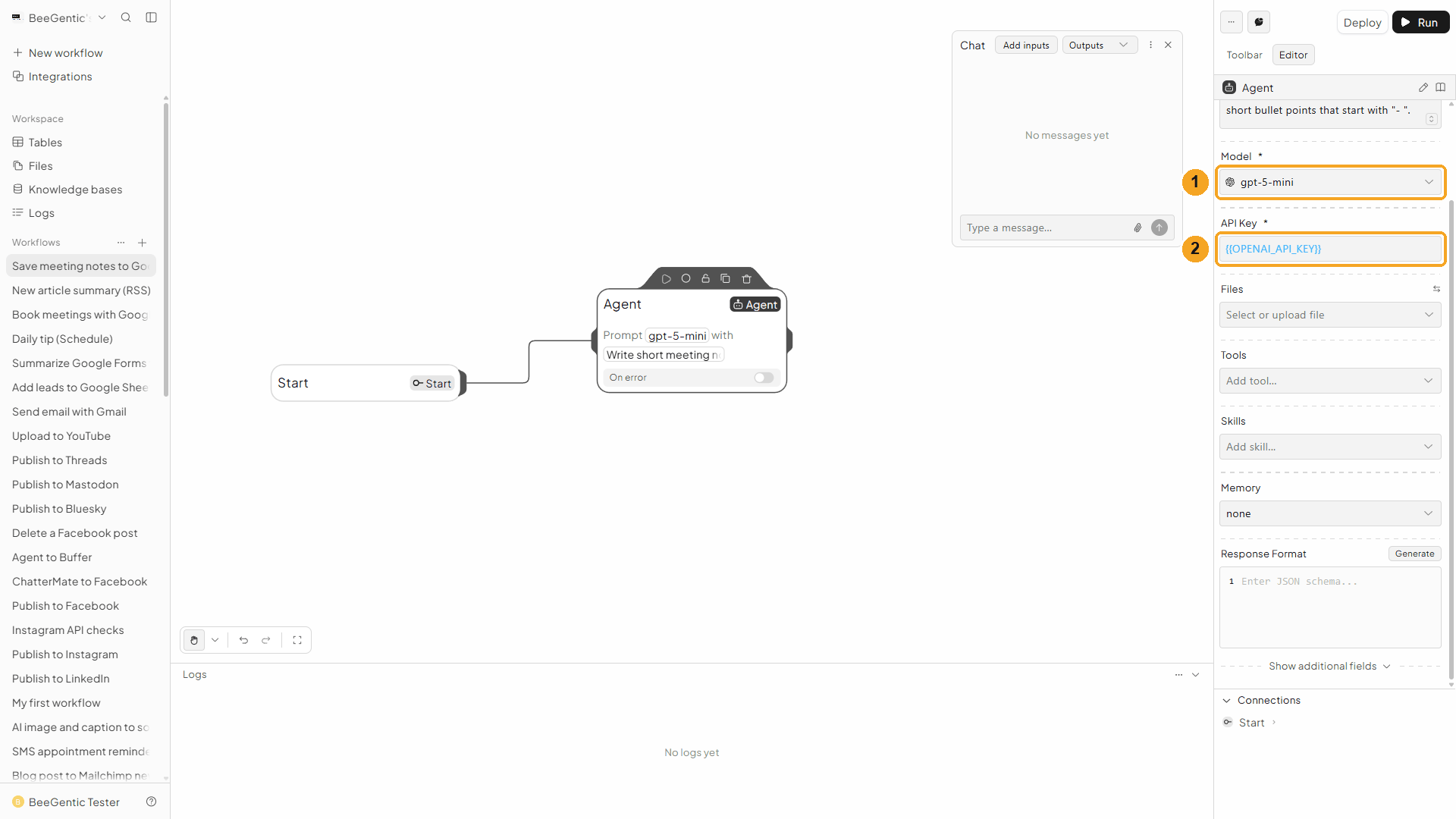Image resolution: width=1456 pixels, height=819 pixels.
Task: Open the Model gpt-5-mini dropdown
Action: tap(1330, 182)
